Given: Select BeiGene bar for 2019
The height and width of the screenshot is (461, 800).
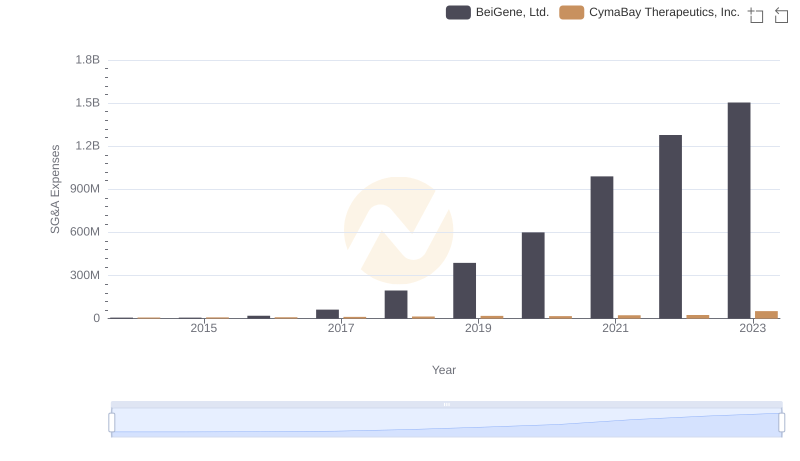Looking at the screenshot, I should coord(464,291).
